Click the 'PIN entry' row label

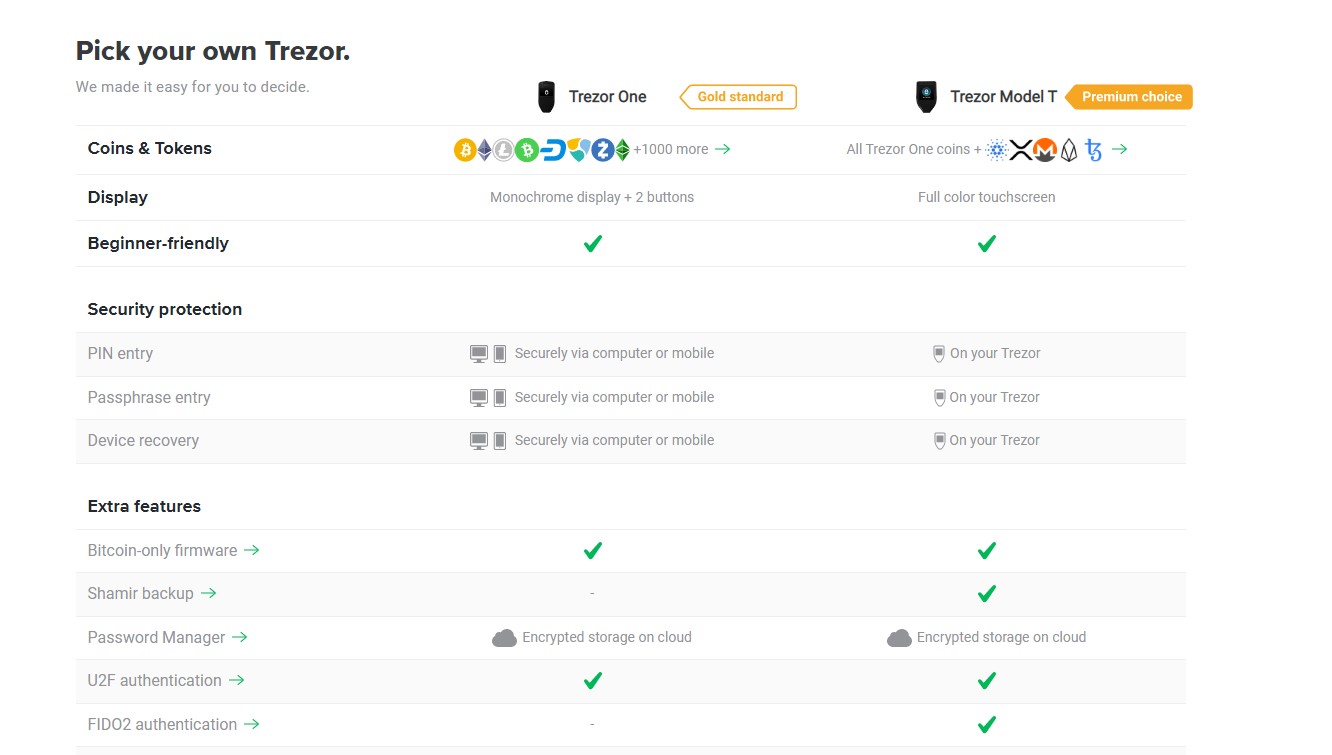[120, 353]
